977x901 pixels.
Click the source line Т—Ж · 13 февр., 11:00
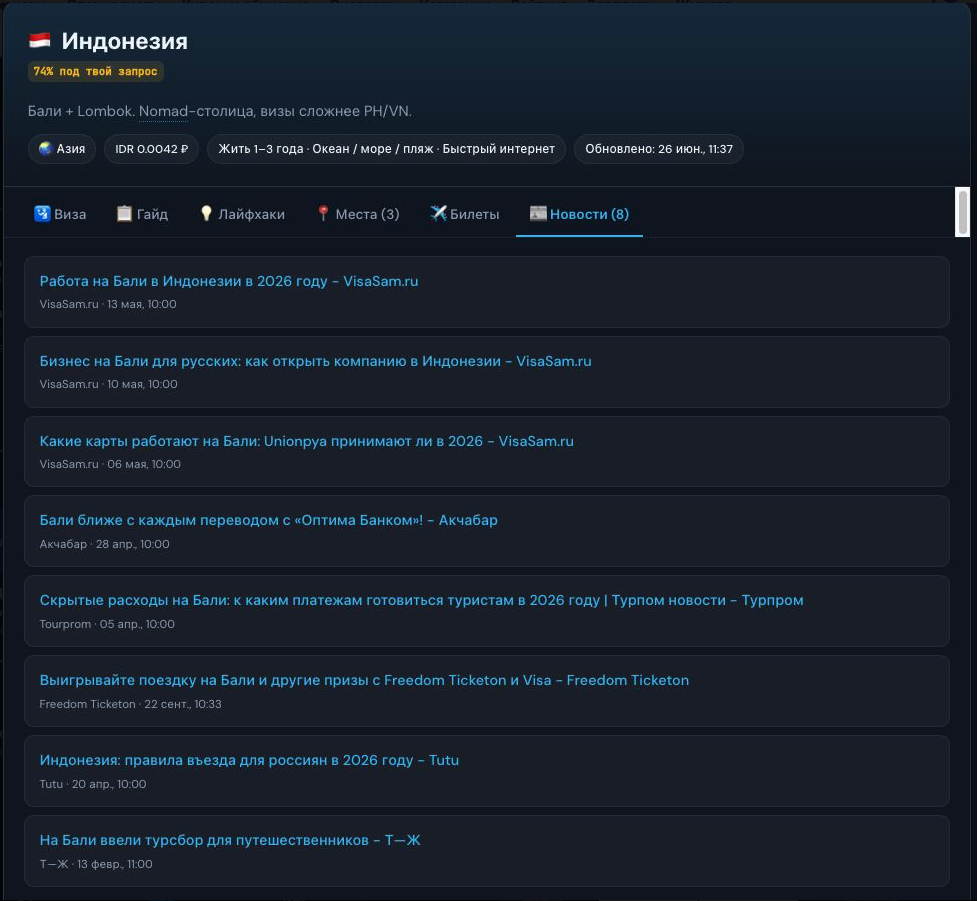pyautogui.click(x=96, y=864)
